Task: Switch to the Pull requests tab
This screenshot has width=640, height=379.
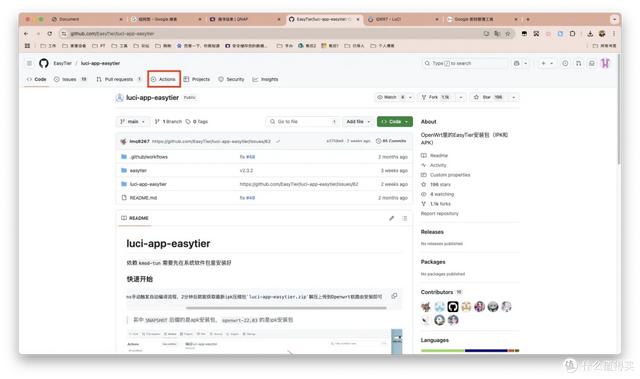Action: [119, 79]
